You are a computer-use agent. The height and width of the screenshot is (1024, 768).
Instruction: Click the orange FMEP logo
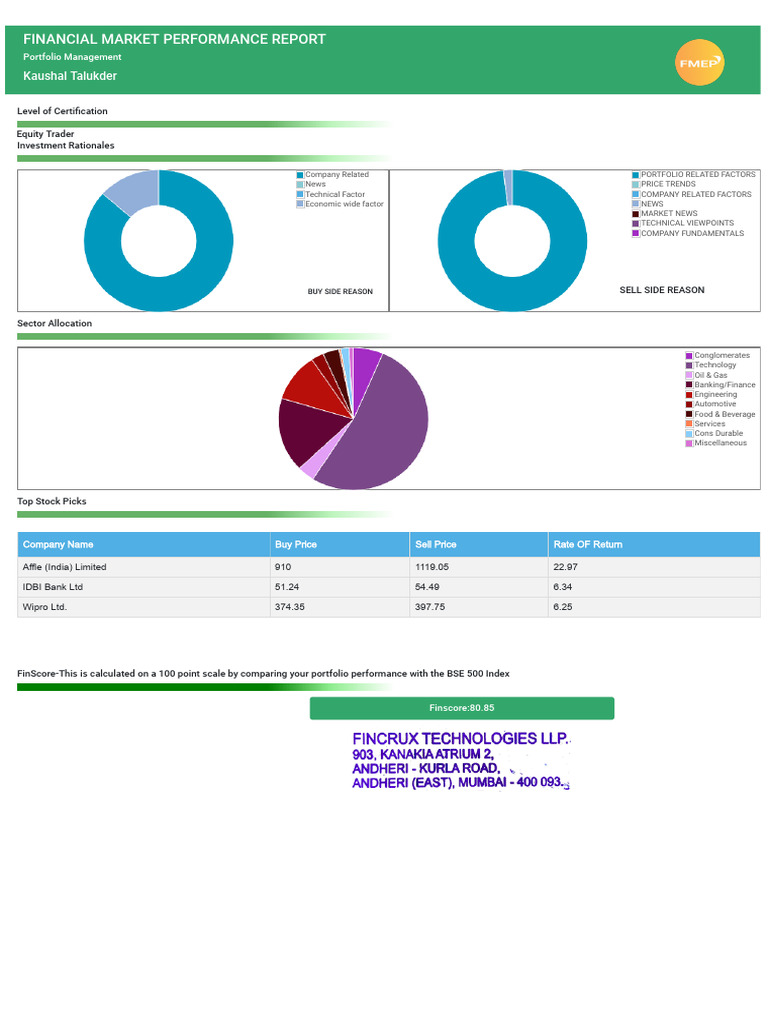pyautogui.click(x=699, y=63)
